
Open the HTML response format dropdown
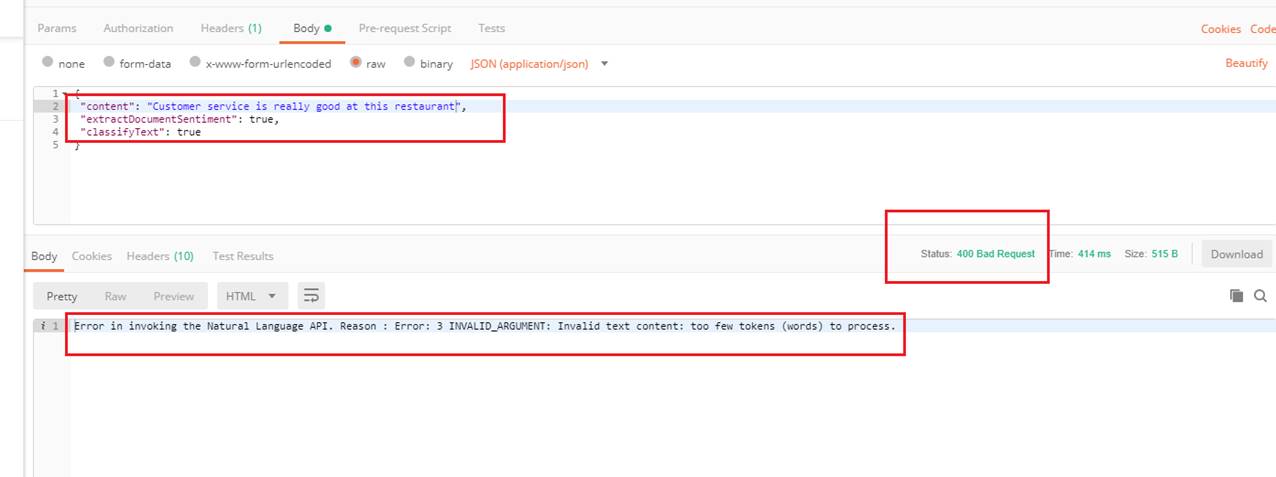click(x=252, y=296)
